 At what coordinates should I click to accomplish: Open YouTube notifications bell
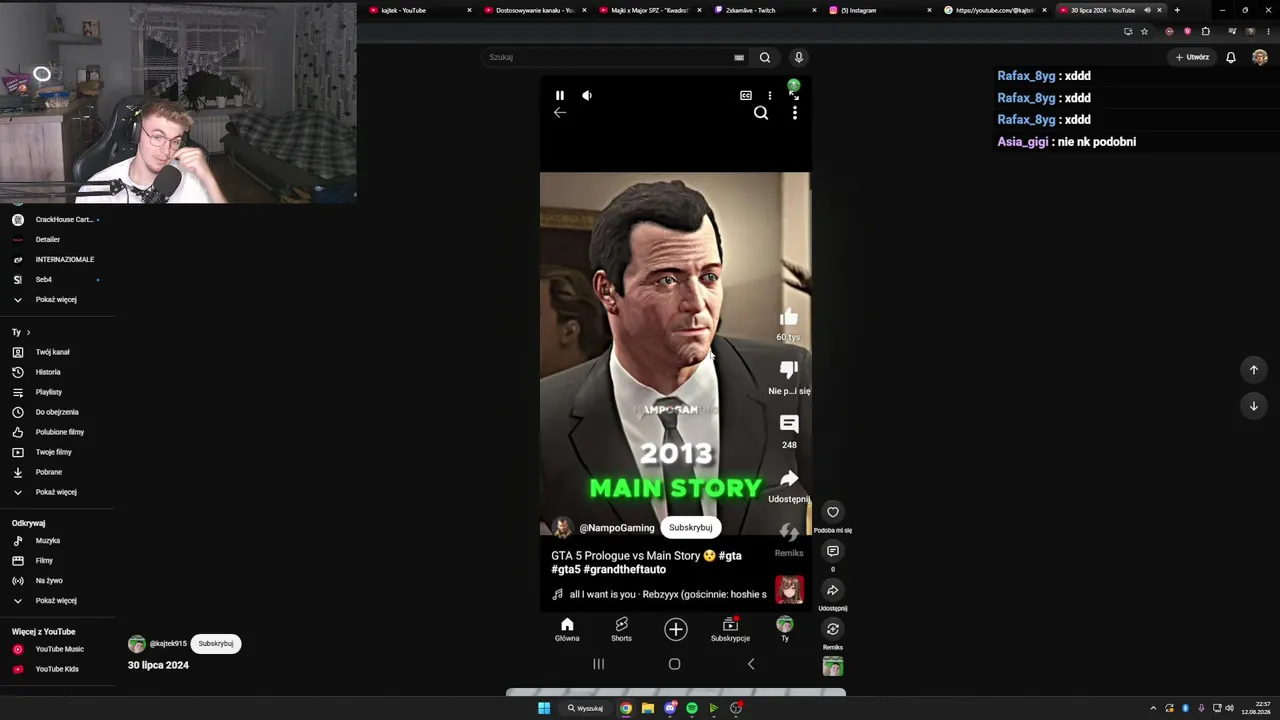[x=1231, y=57]
